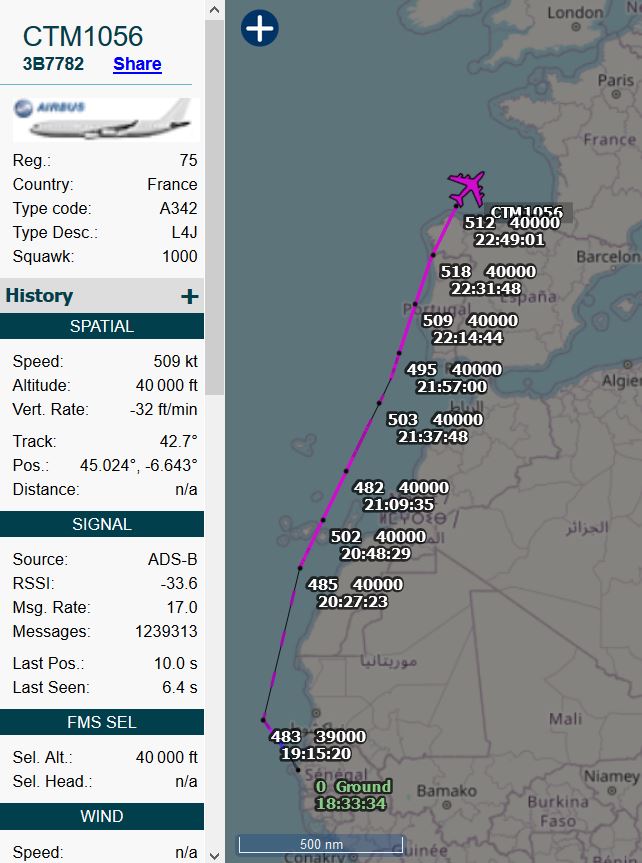The width and height of the screenshot is (642, 863).
Task: Click the 19:15:20 track point label
Action: tap(316, 753)
